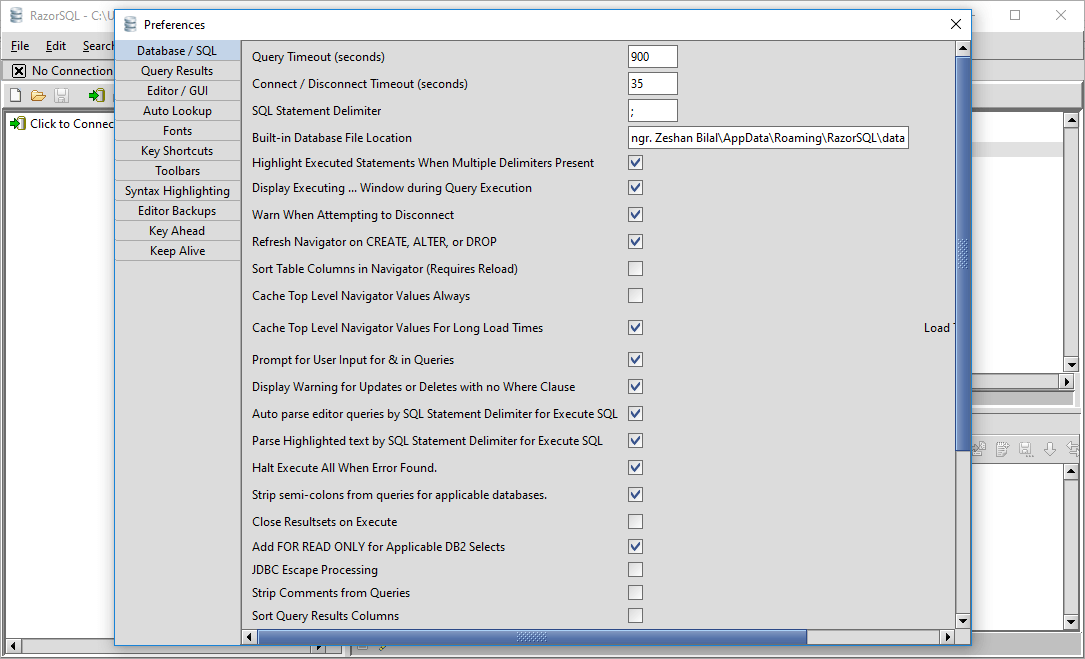
Task: Click the Click to Connect navigator item
Action: pyautogui.click(x=62, y=124)
